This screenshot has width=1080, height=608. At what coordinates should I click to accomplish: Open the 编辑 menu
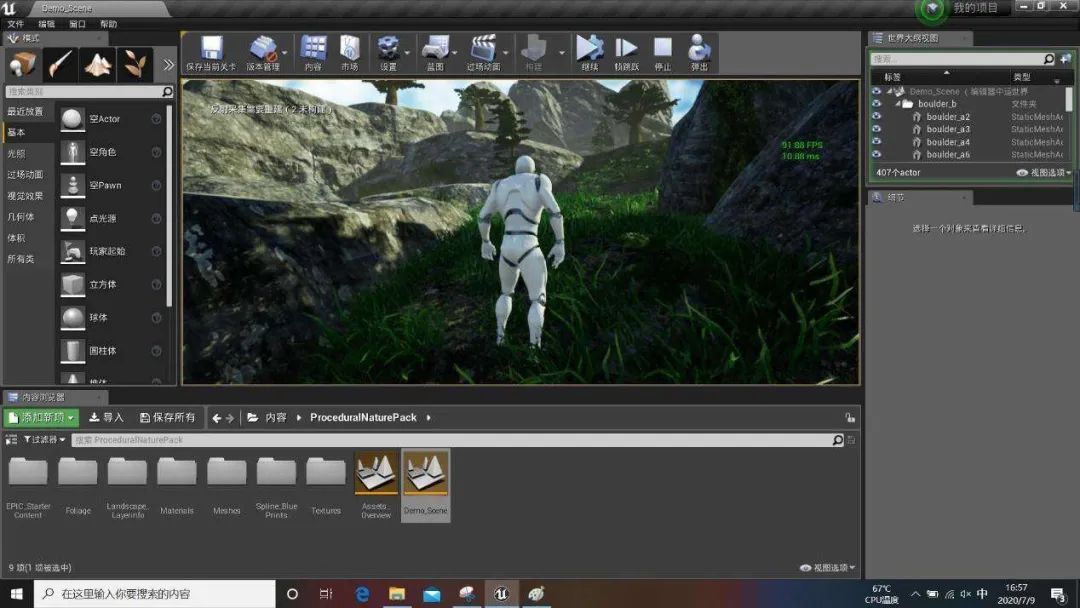pyautogui.click(x=46, y=24)
